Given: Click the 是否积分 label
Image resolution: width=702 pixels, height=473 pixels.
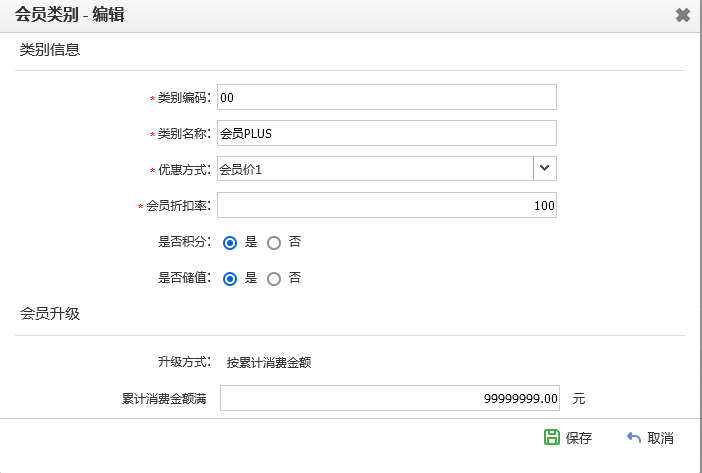Looking at the screenshot, I should click(x=184, y=242).
